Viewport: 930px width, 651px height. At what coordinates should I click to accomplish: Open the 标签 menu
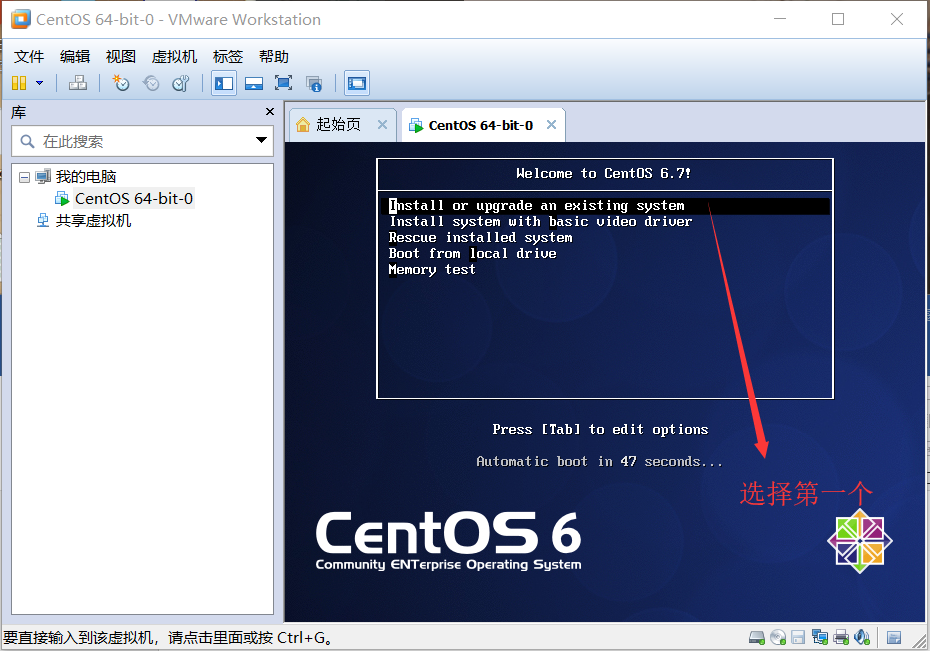coord(228,56)
